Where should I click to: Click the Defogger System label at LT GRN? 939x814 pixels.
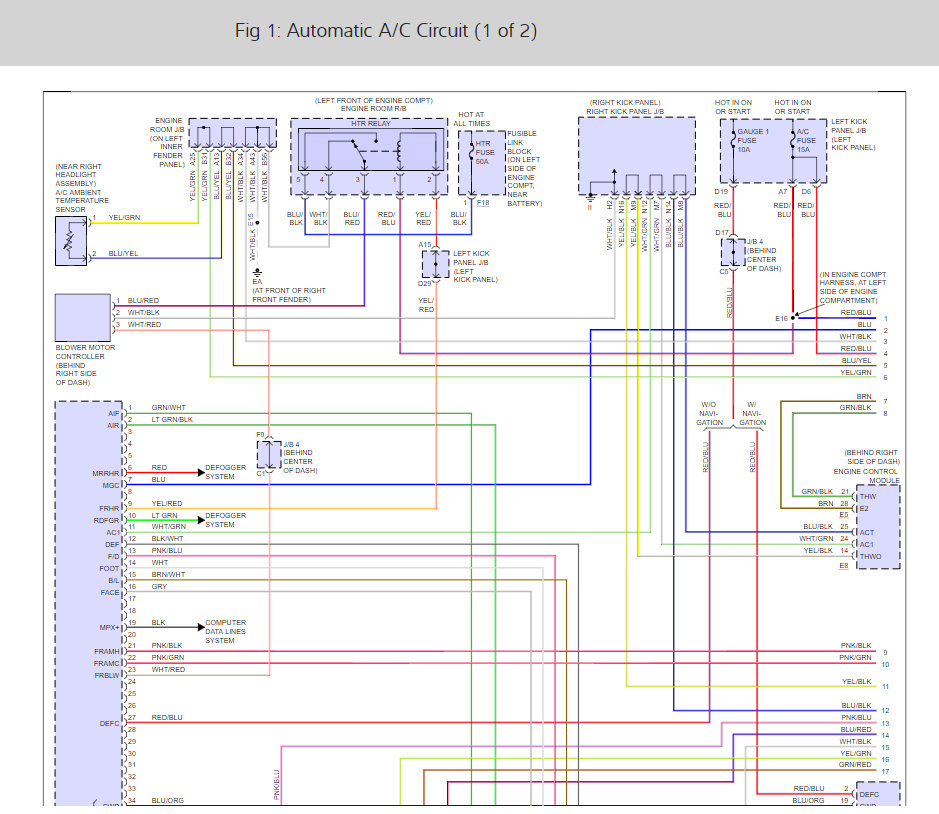(225, 520)
